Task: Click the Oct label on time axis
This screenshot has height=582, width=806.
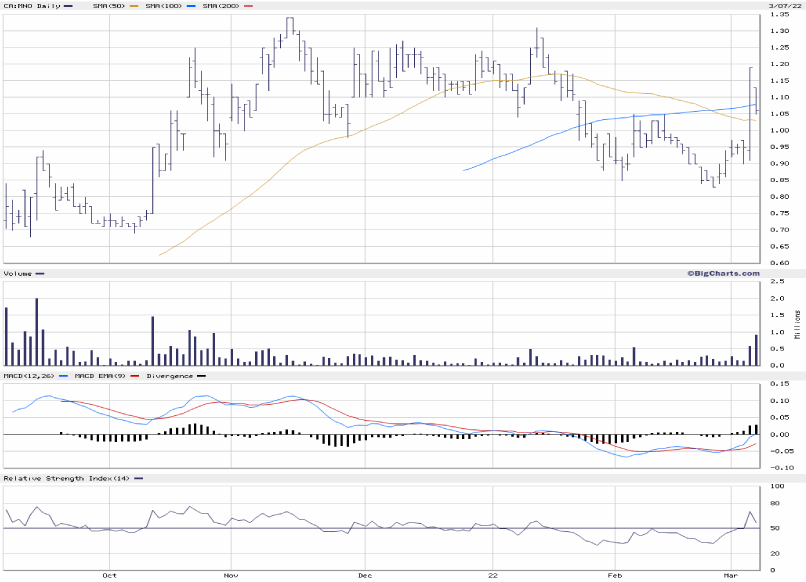Action: click(110, 576)
